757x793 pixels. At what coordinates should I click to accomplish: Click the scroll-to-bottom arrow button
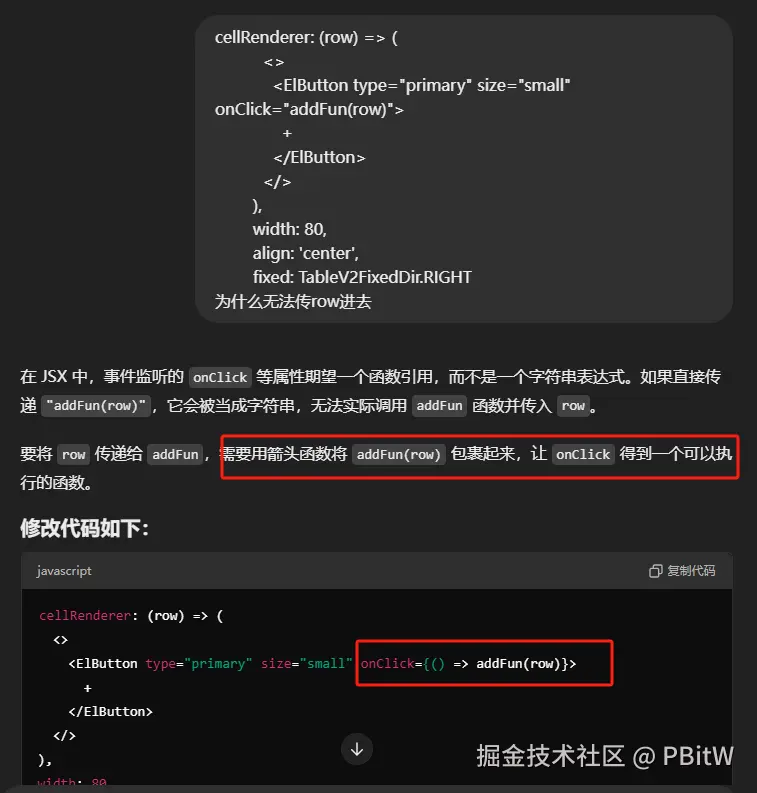(357, 749)
